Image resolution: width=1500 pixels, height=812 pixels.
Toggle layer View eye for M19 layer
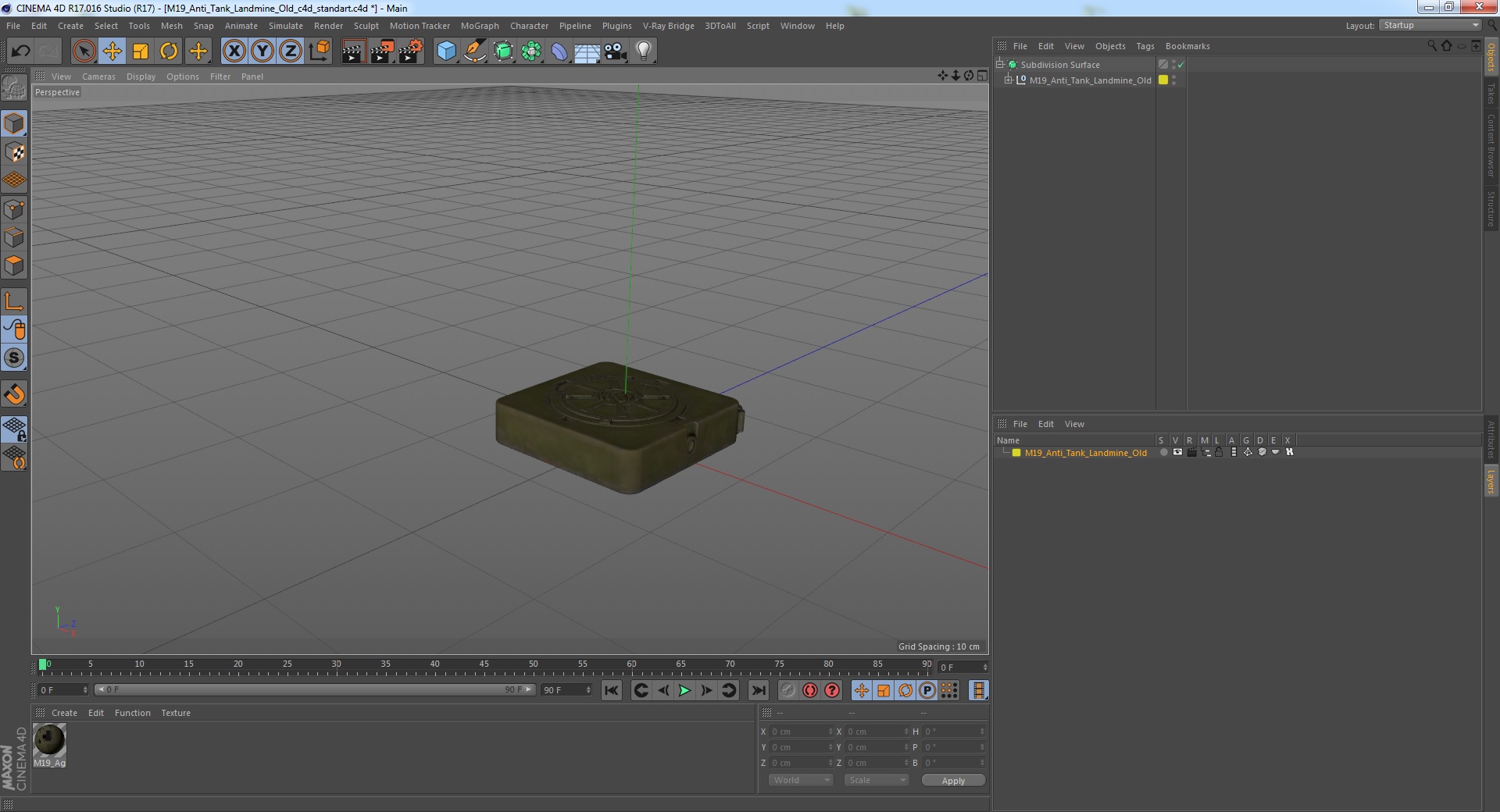(x=1177, y=452)
